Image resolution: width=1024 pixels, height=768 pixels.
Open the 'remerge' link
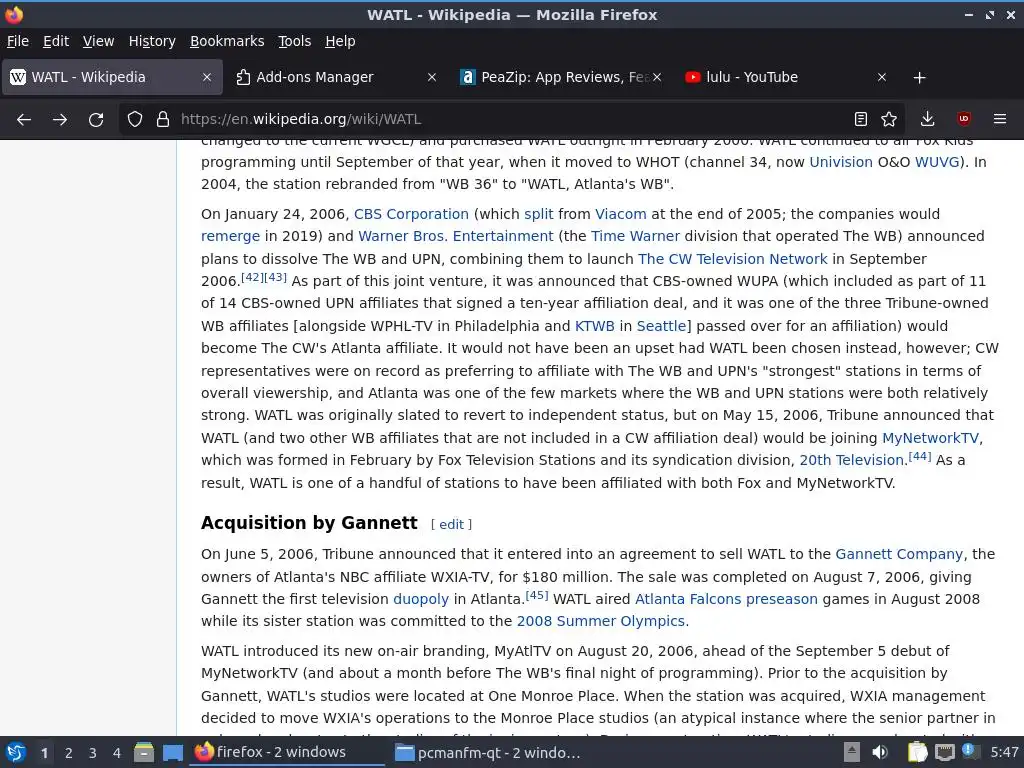(x=230, y=236)
